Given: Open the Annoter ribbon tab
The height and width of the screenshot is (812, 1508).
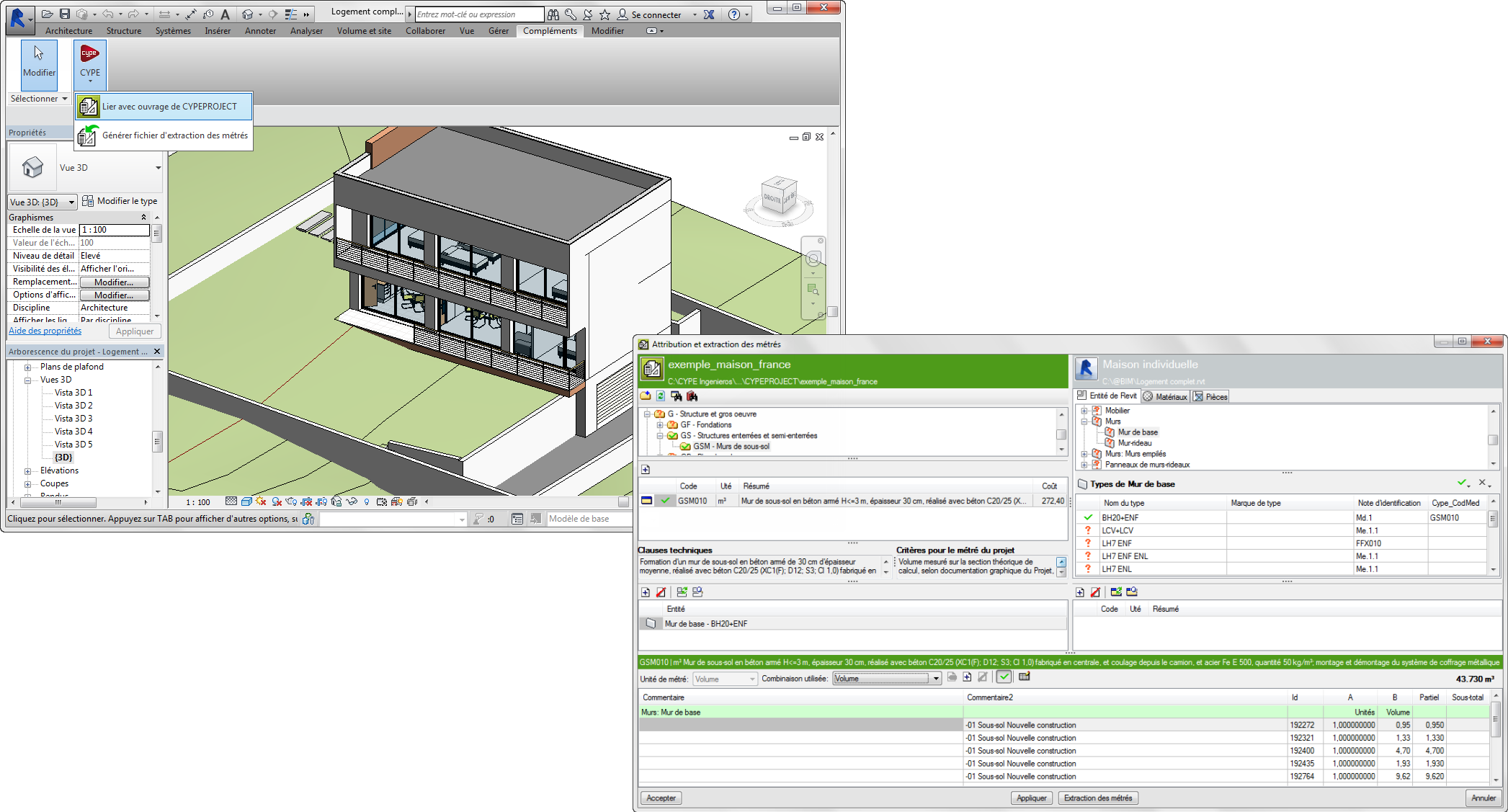Looking at the screenshot, I should click(260, 31).
